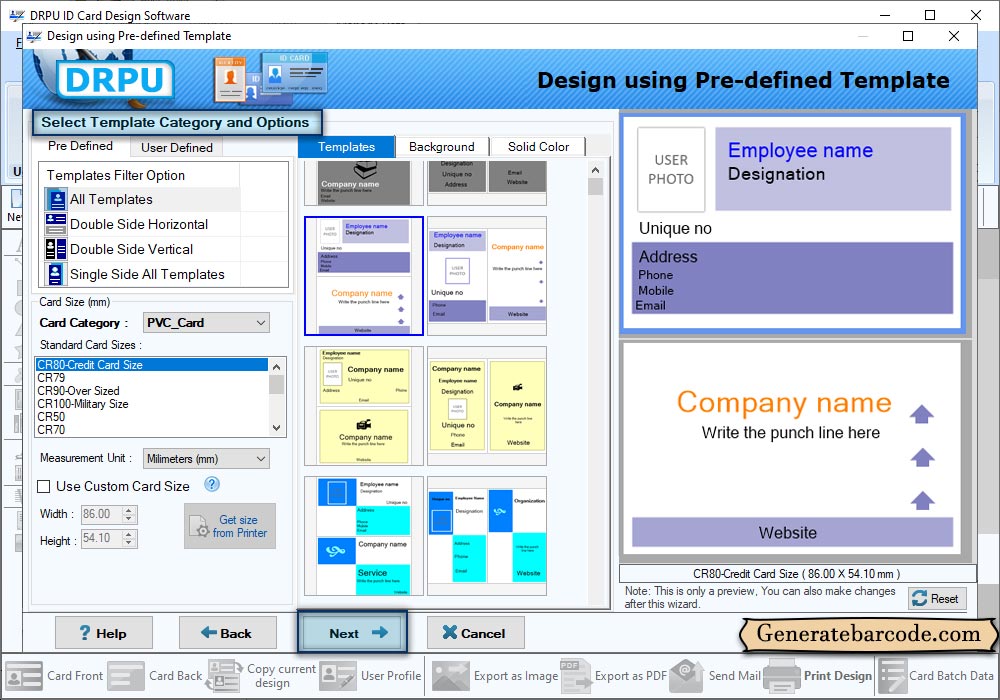Switch to the Background tab
1000x700 pixels.
click(x=441, y=147)
